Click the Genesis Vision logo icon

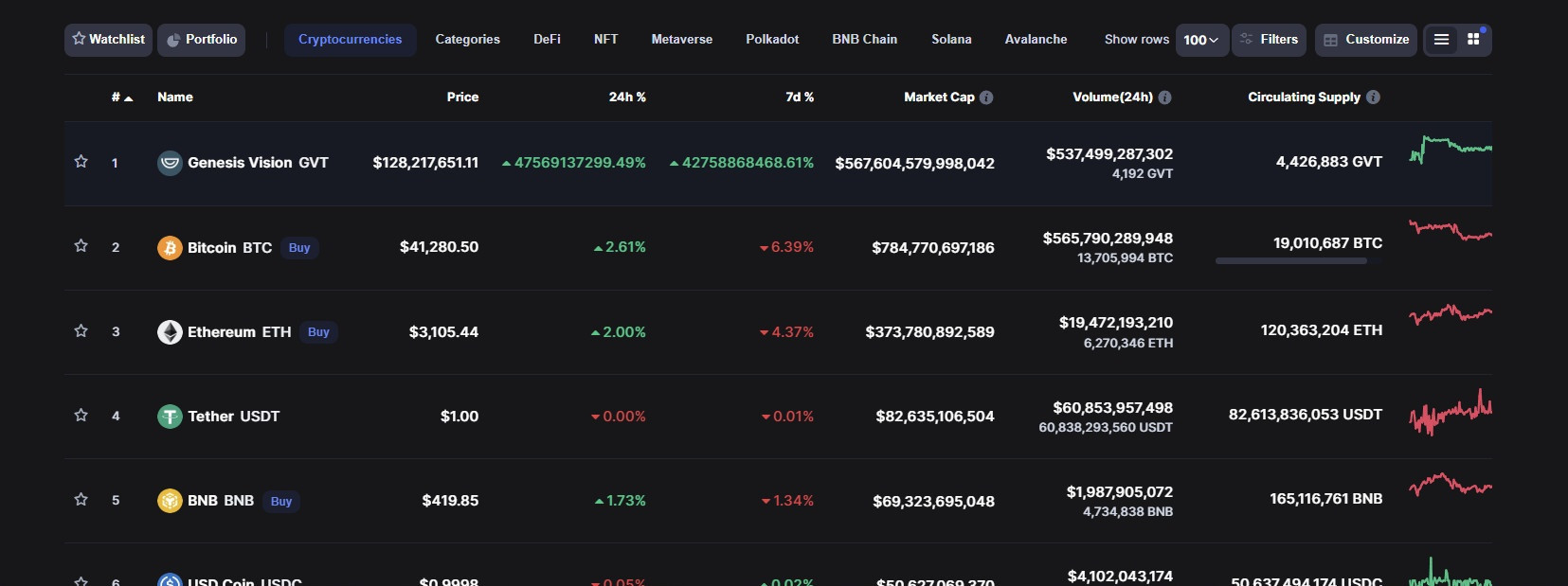[170, 163]
